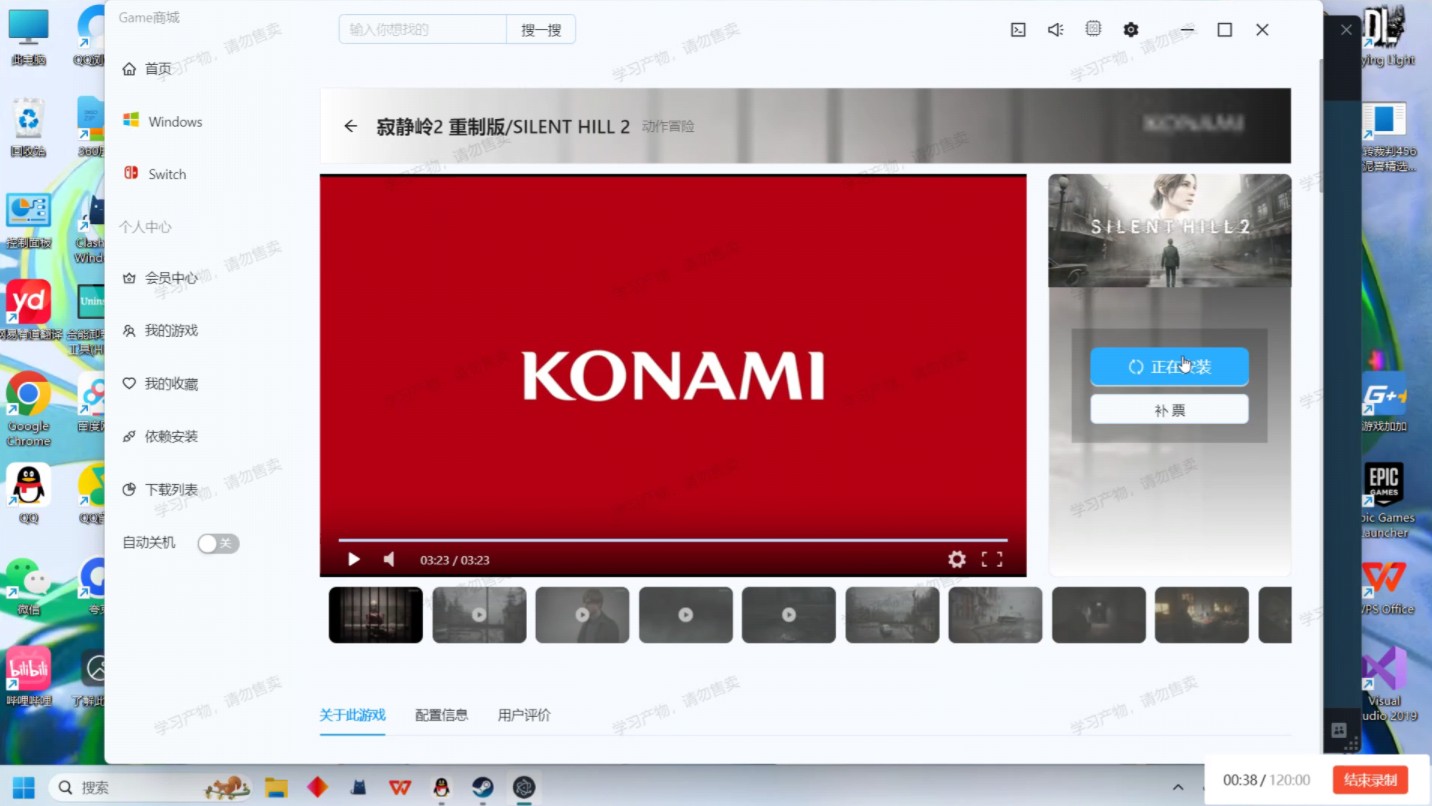Switch to the 用户评价 tab
Screen dimensions: 1432x806
tap(524, 715)
